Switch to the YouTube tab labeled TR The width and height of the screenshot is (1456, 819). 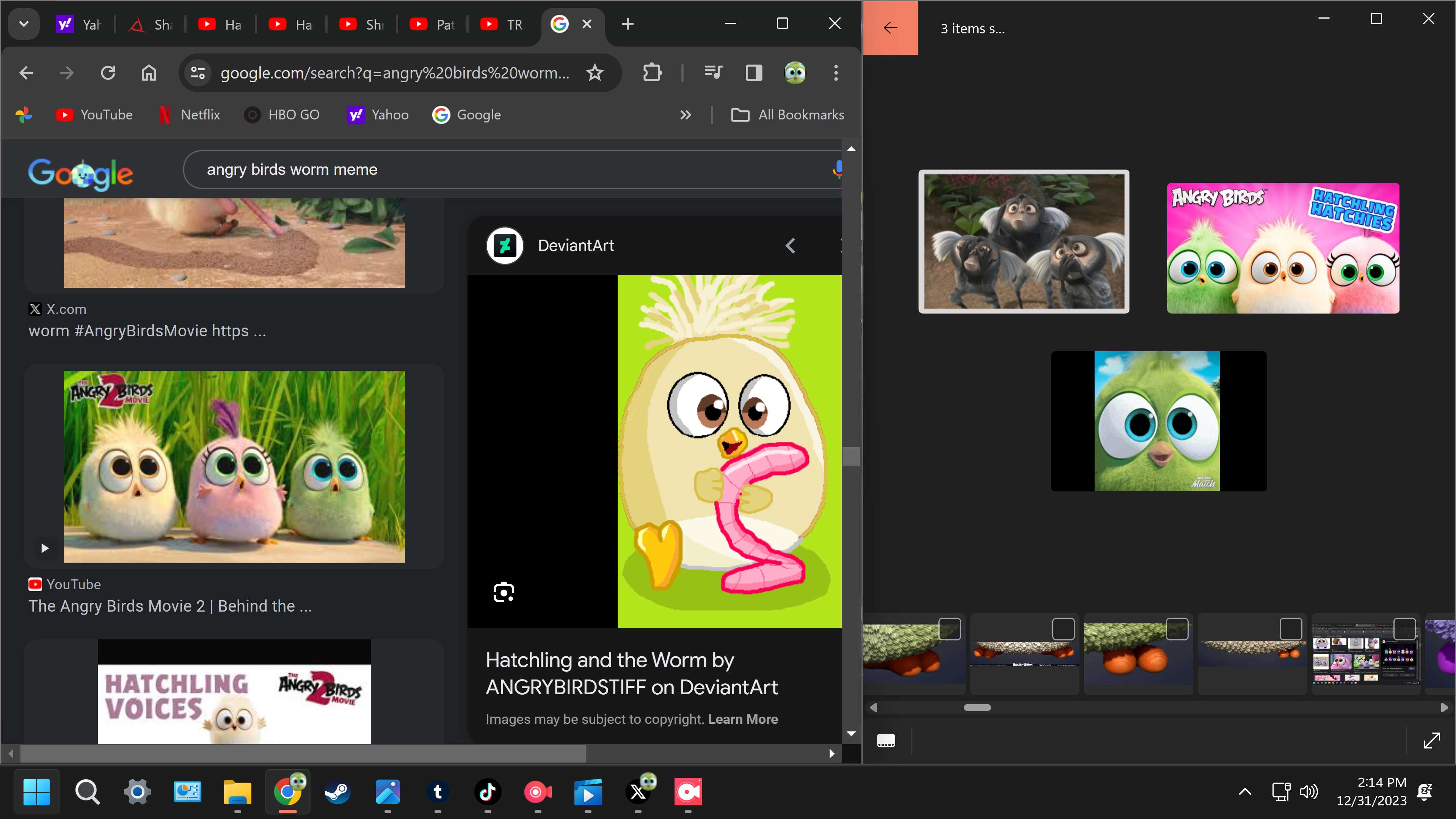pos(502,24)
